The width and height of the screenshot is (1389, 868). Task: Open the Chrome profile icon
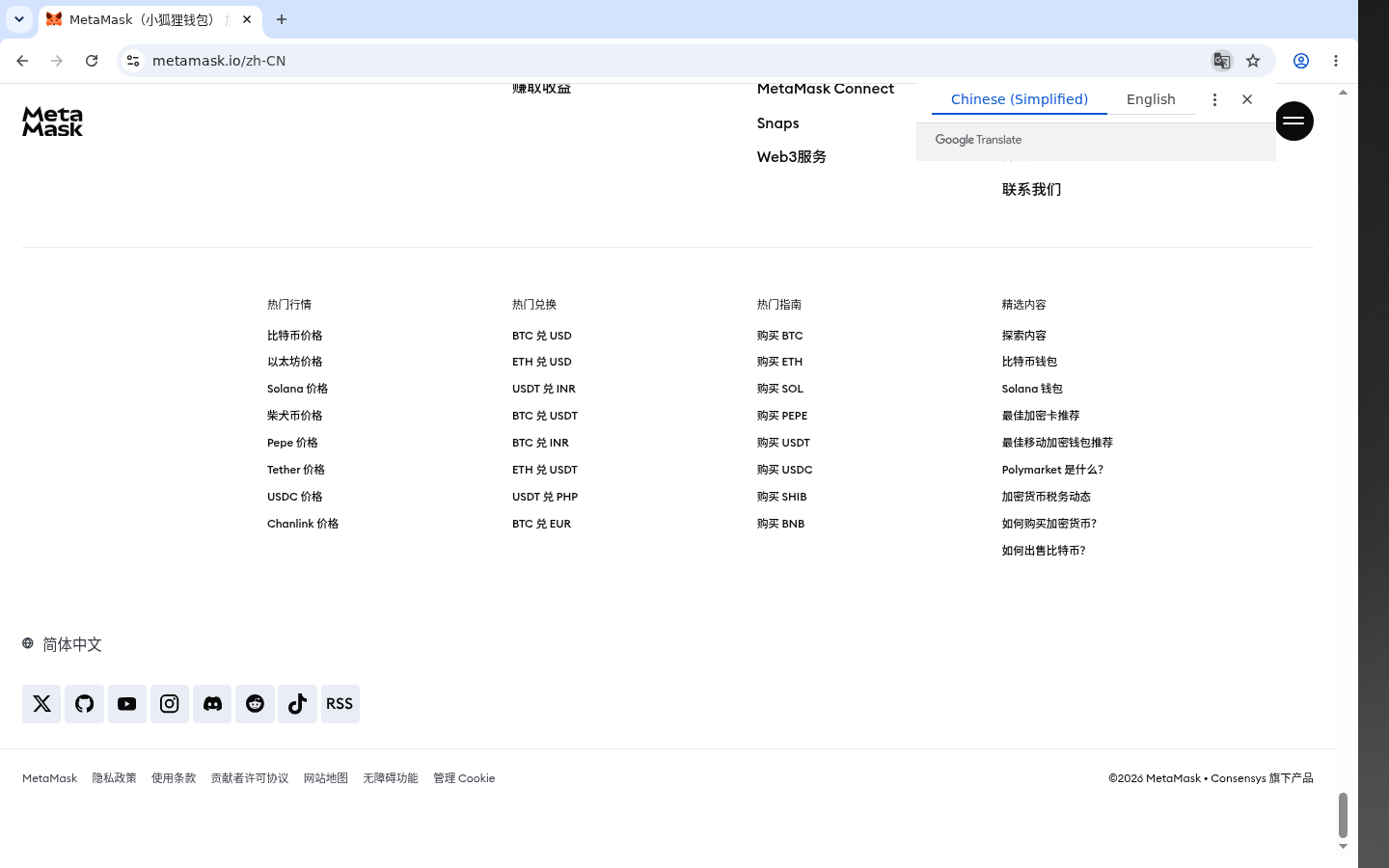1301,61
